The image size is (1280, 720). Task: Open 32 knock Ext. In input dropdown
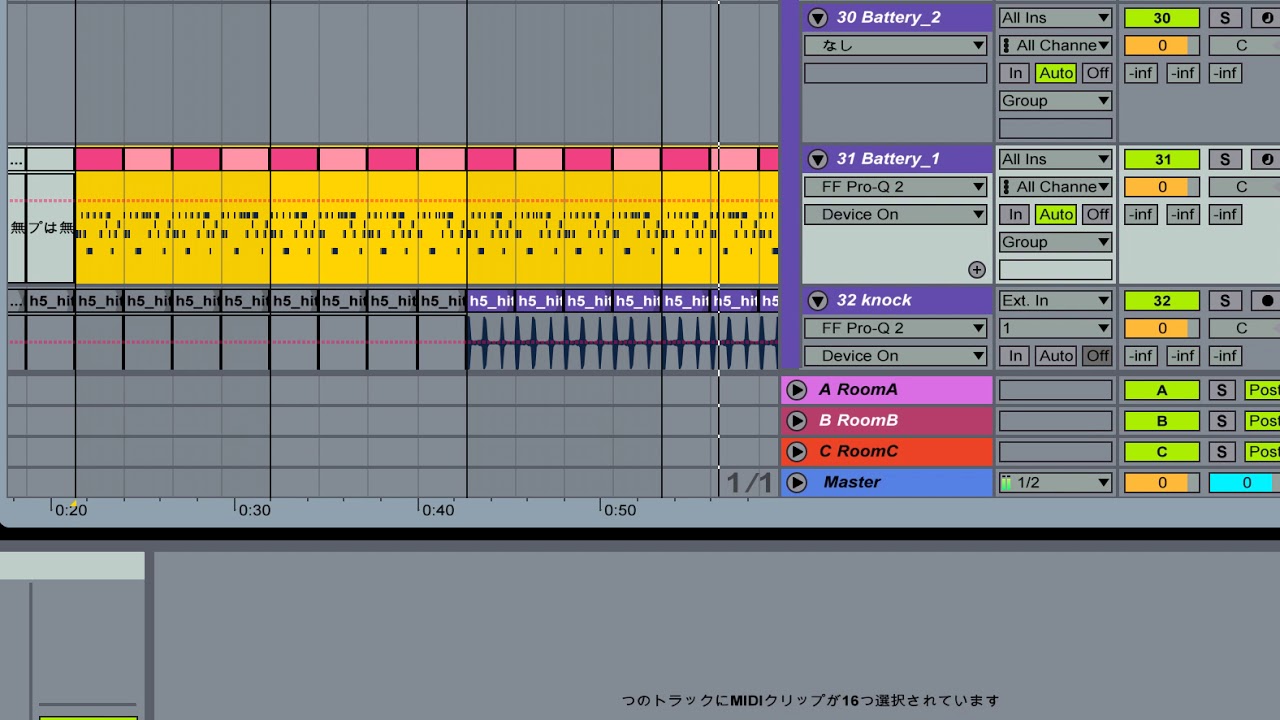pyautogui.click(x=1056, y=300)
